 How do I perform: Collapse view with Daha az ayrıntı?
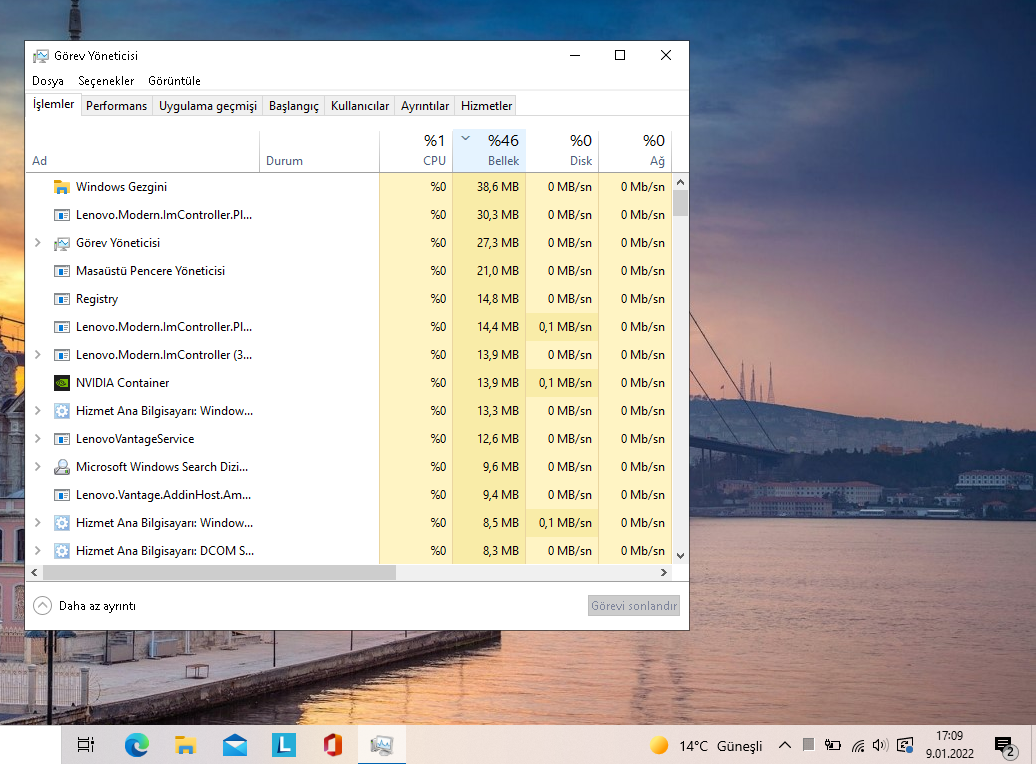(85, 605)
